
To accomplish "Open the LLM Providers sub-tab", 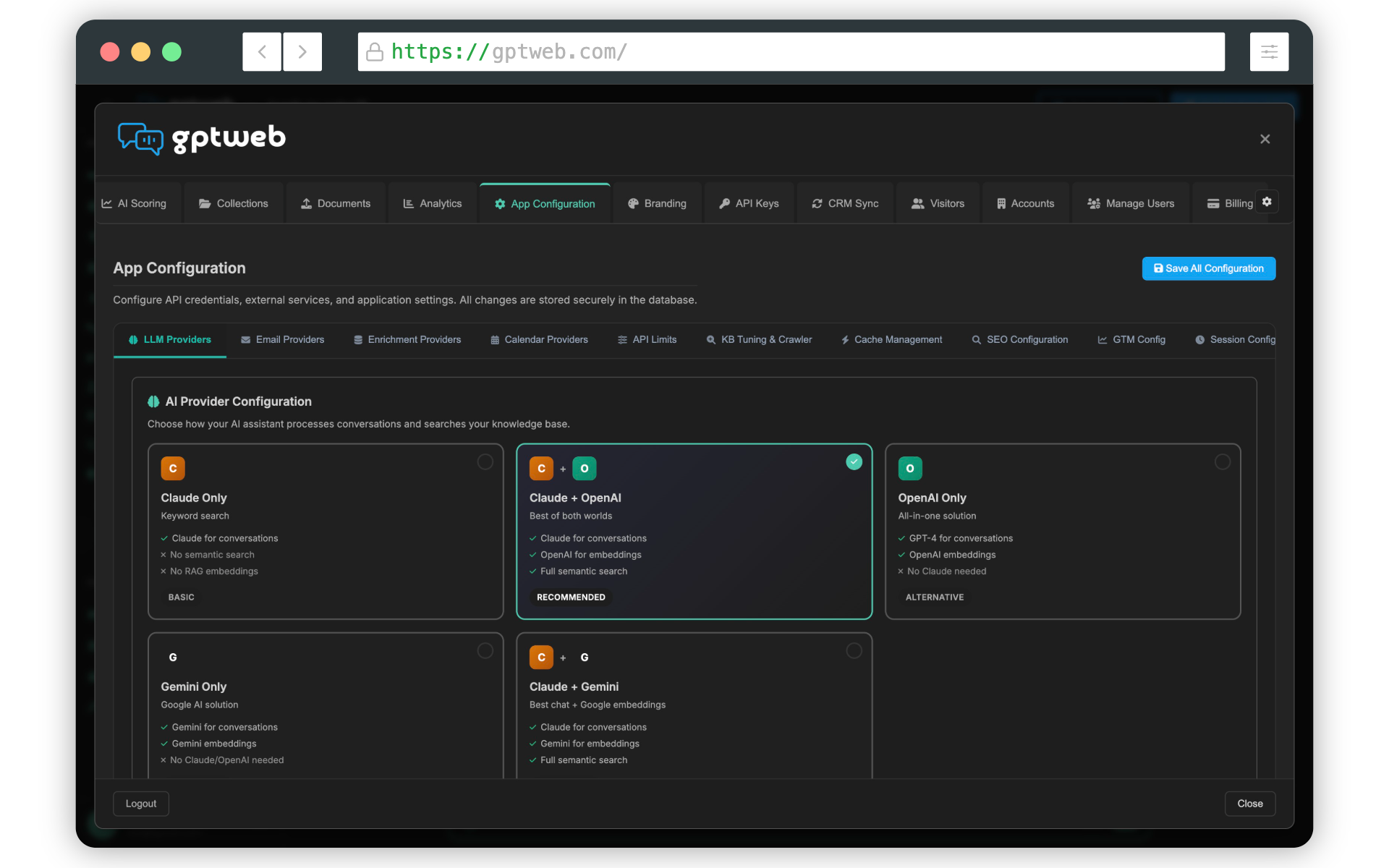I will (x=170, y=340).
